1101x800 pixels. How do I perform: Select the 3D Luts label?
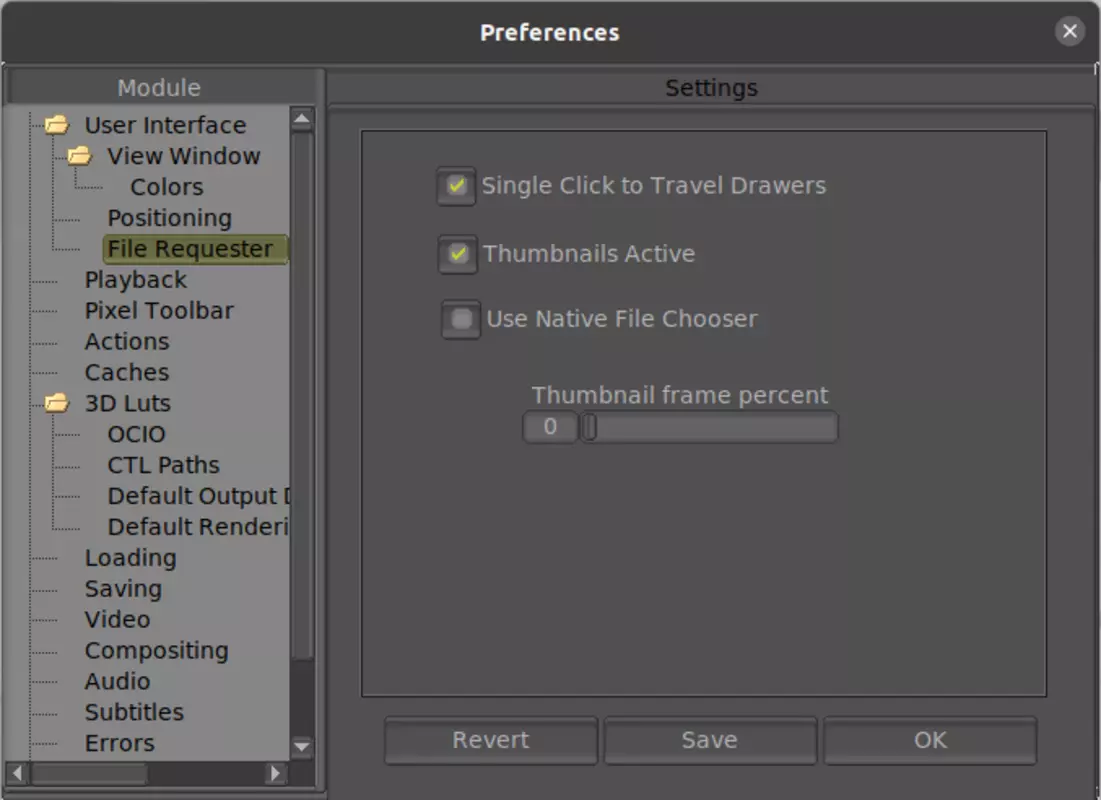tap(128, 403)
